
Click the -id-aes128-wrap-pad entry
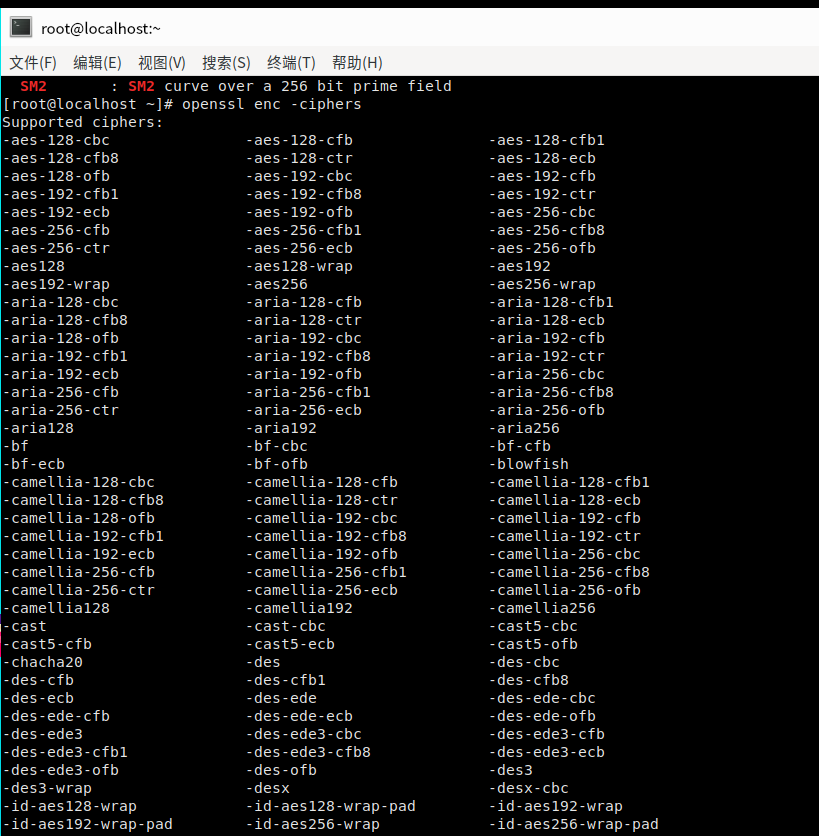(x=331, y=807)
